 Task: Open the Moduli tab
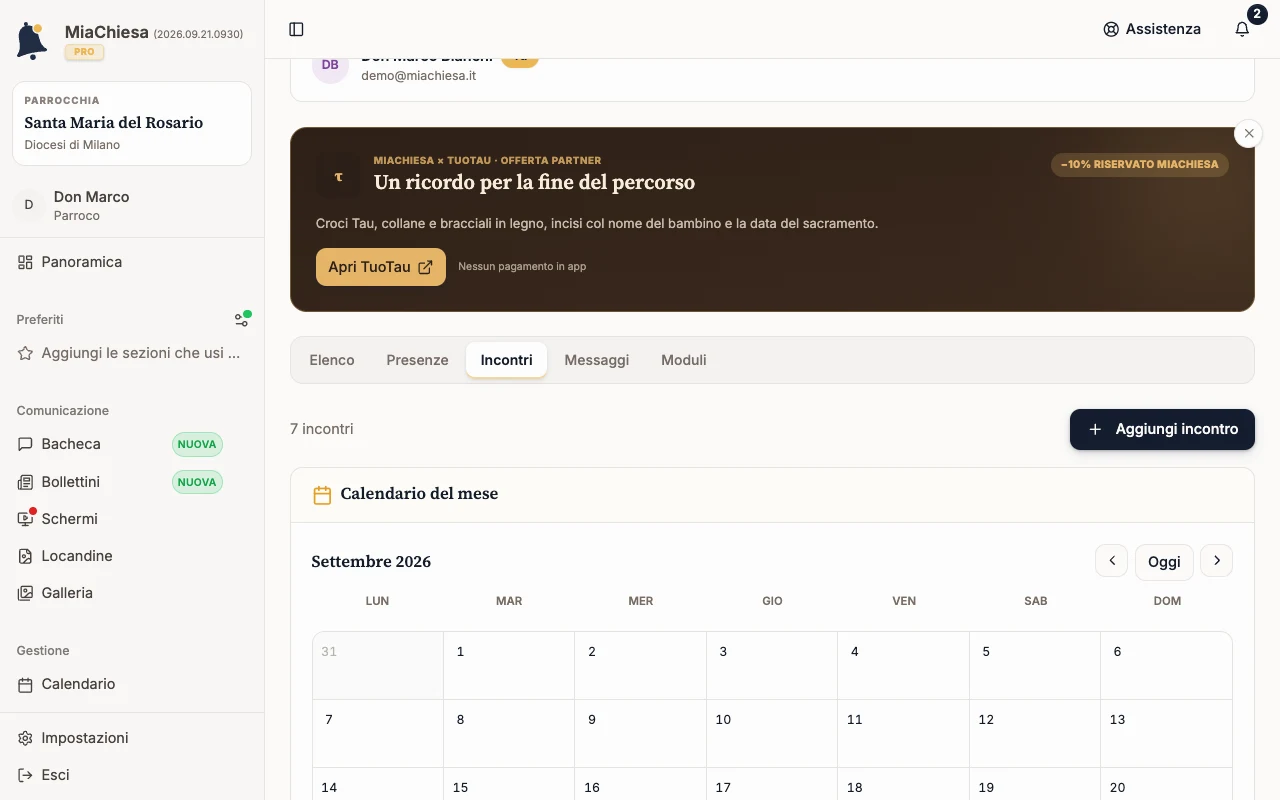point(684,360)
